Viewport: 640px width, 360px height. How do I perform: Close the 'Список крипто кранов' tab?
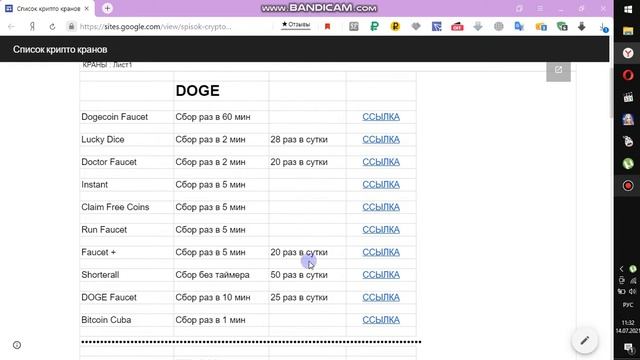point(87,8)
